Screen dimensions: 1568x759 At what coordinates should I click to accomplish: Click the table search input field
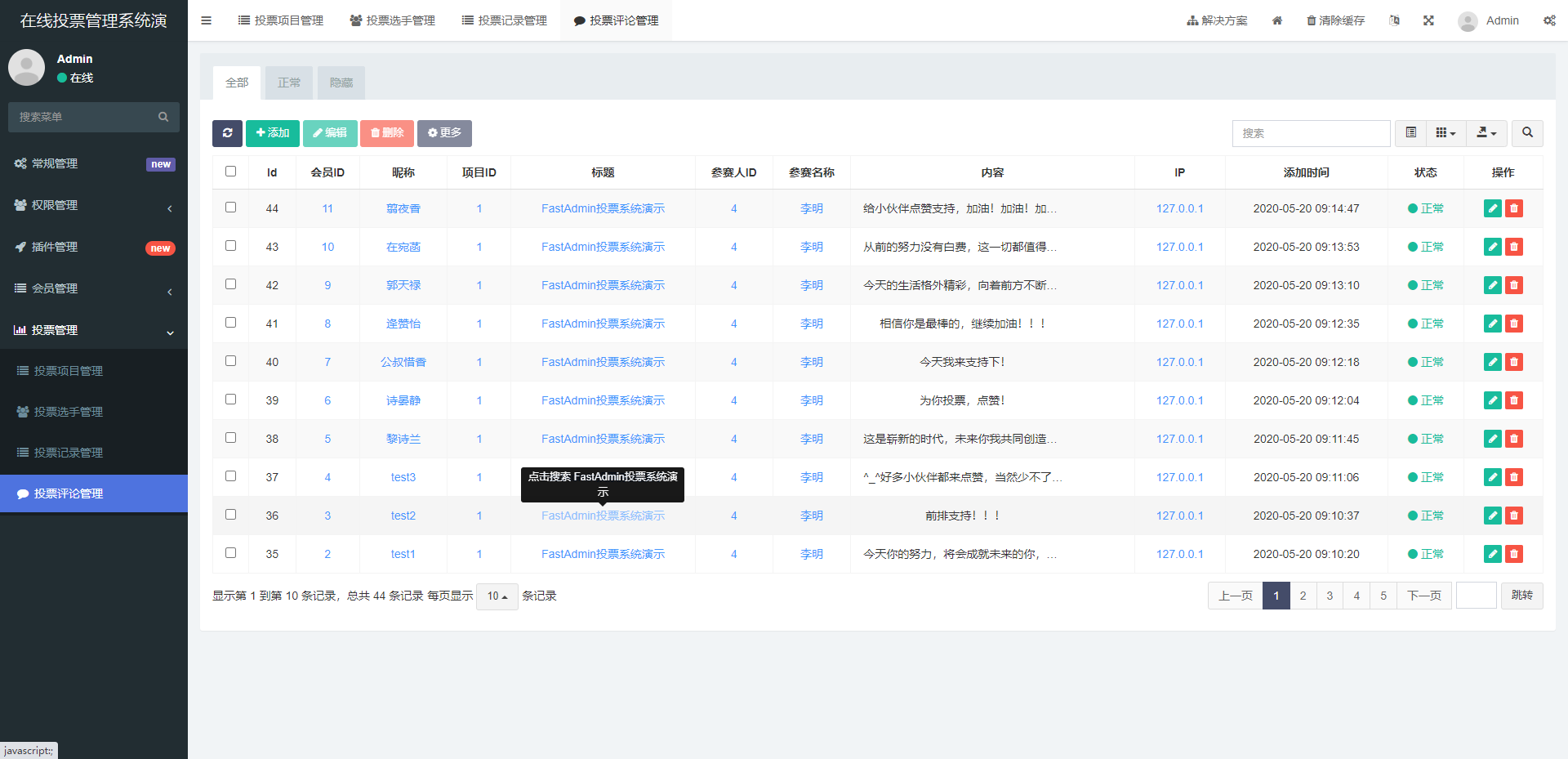point(1311,133)
